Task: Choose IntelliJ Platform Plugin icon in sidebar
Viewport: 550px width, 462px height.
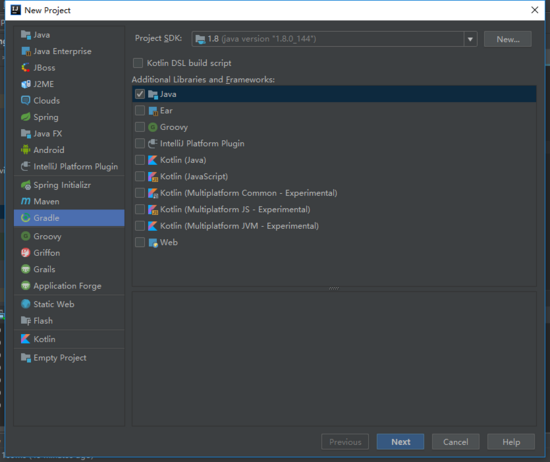Action: pyautogui.click(x=26, y=166)
